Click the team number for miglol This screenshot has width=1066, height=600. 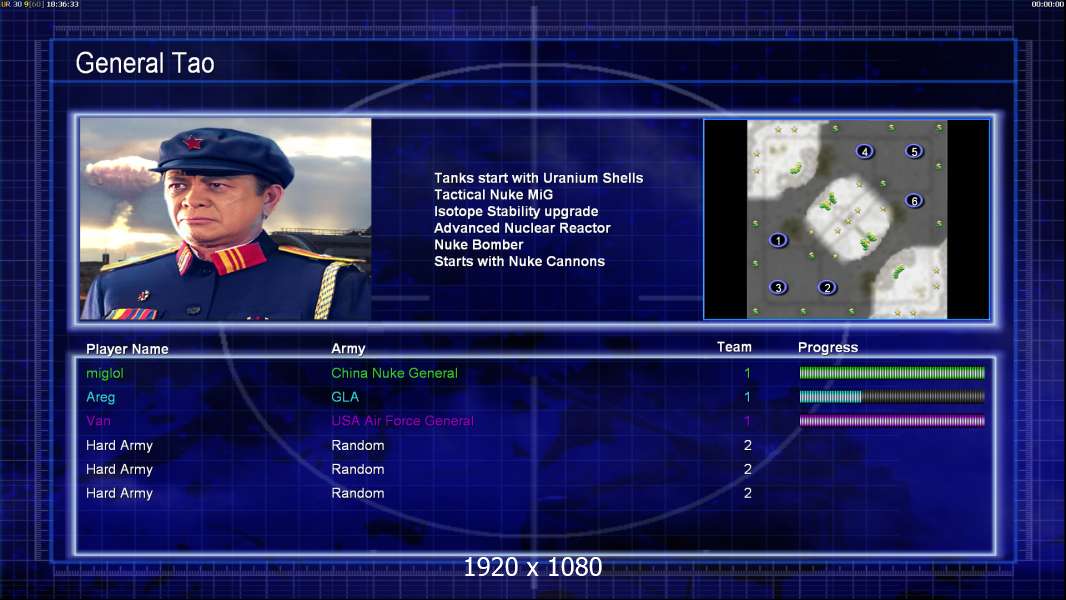click(747, 373)
